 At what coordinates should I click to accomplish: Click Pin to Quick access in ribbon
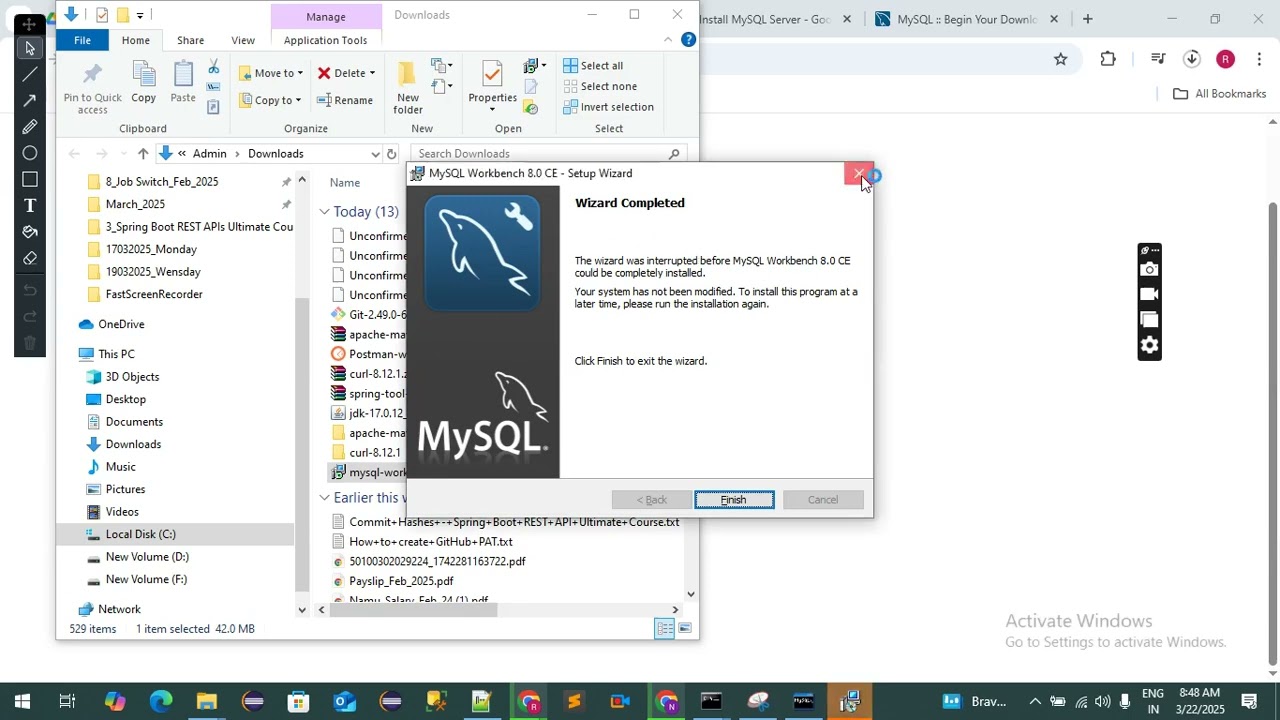pos(93,88)
